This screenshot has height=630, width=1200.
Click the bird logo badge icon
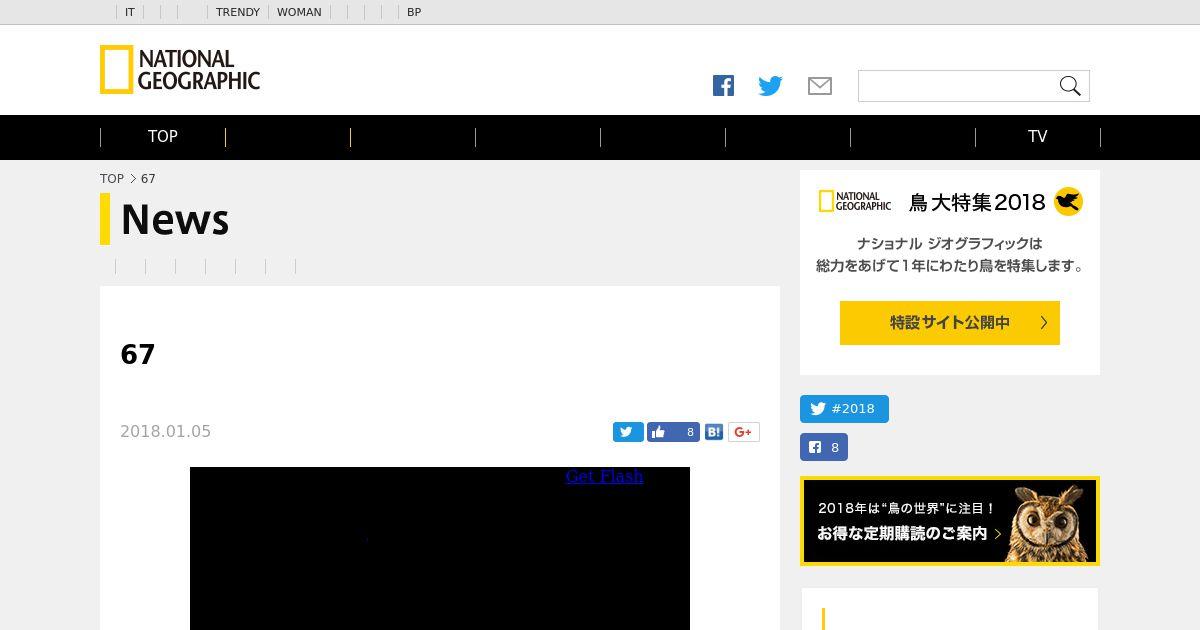tap(1068, 202)
